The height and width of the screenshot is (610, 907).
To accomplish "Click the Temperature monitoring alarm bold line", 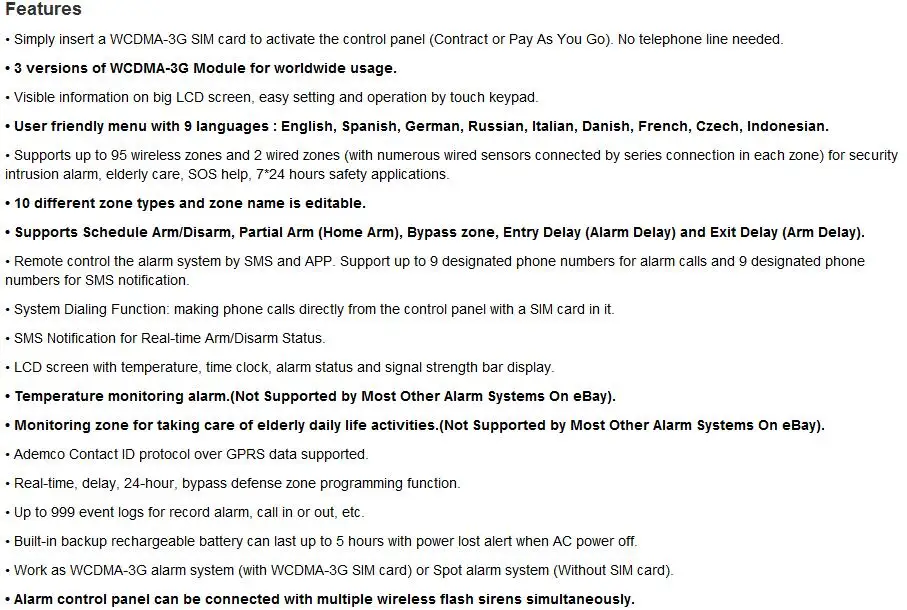I will tap(310, 396).
